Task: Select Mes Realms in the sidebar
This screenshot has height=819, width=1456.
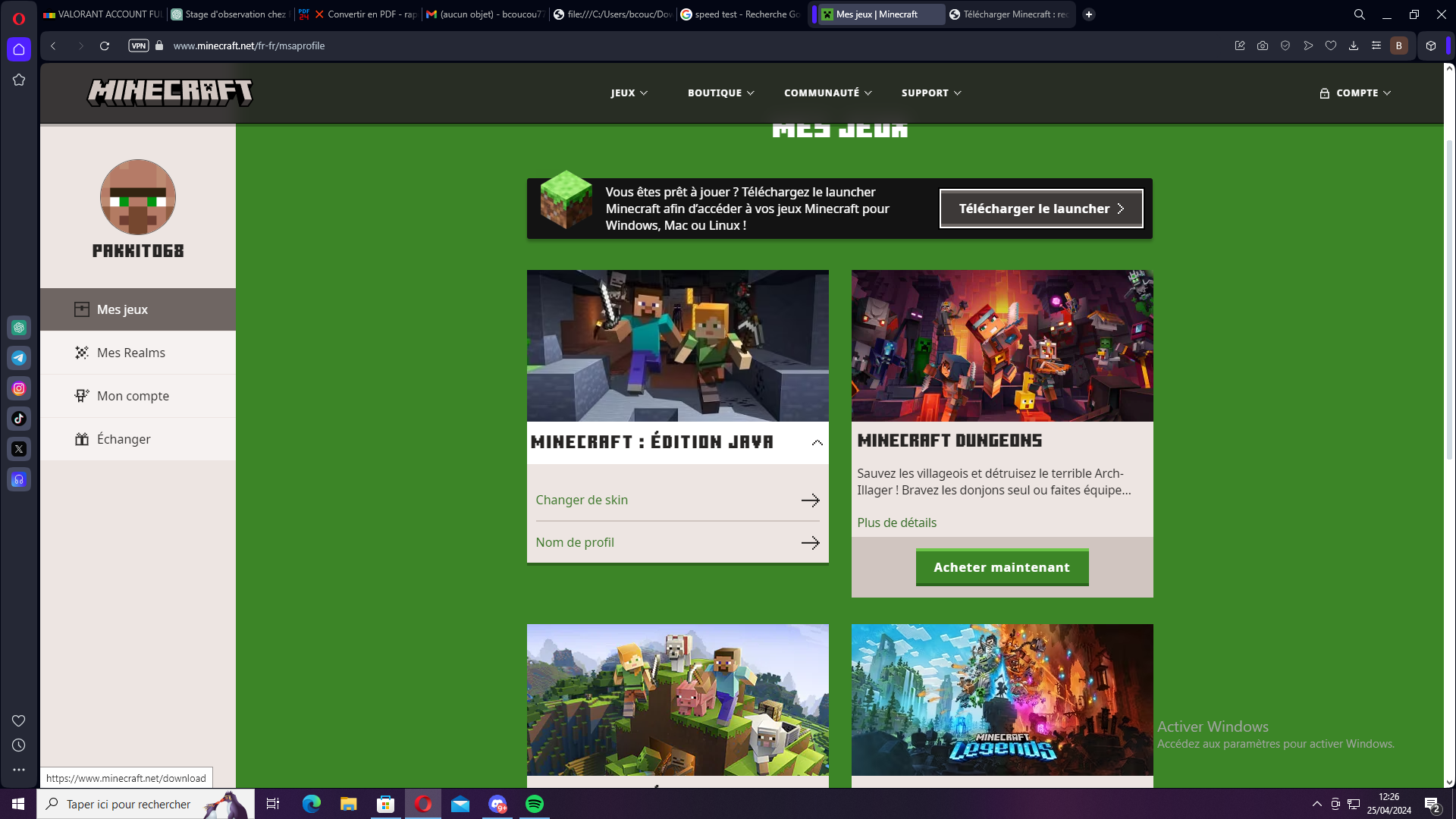Action: (x=131, y=353)
